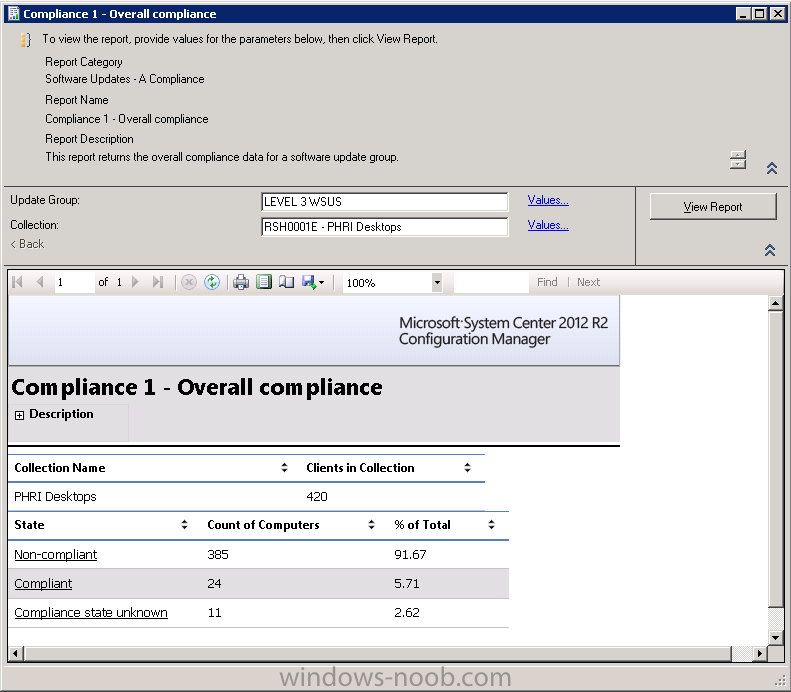The height and width of the screenshot is (692, 791).
Task: Go to first page of the report
Action: tap(17, 282)
